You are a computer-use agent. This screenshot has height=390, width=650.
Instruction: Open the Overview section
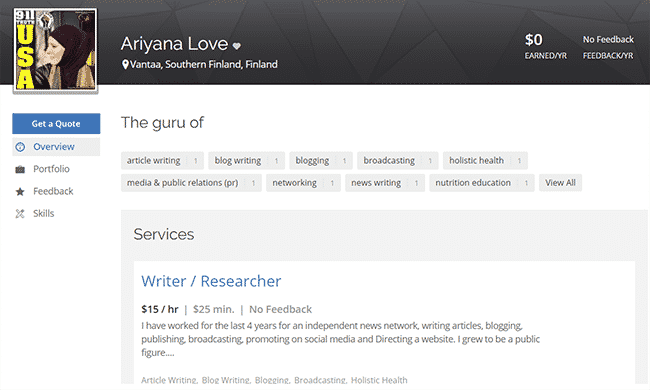[56, 147]
